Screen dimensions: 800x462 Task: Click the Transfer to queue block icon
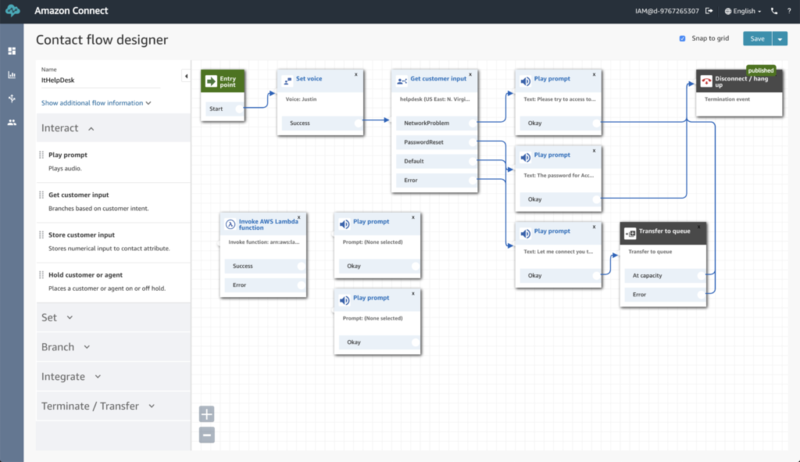pyautogui.click(x=630, y=233)
